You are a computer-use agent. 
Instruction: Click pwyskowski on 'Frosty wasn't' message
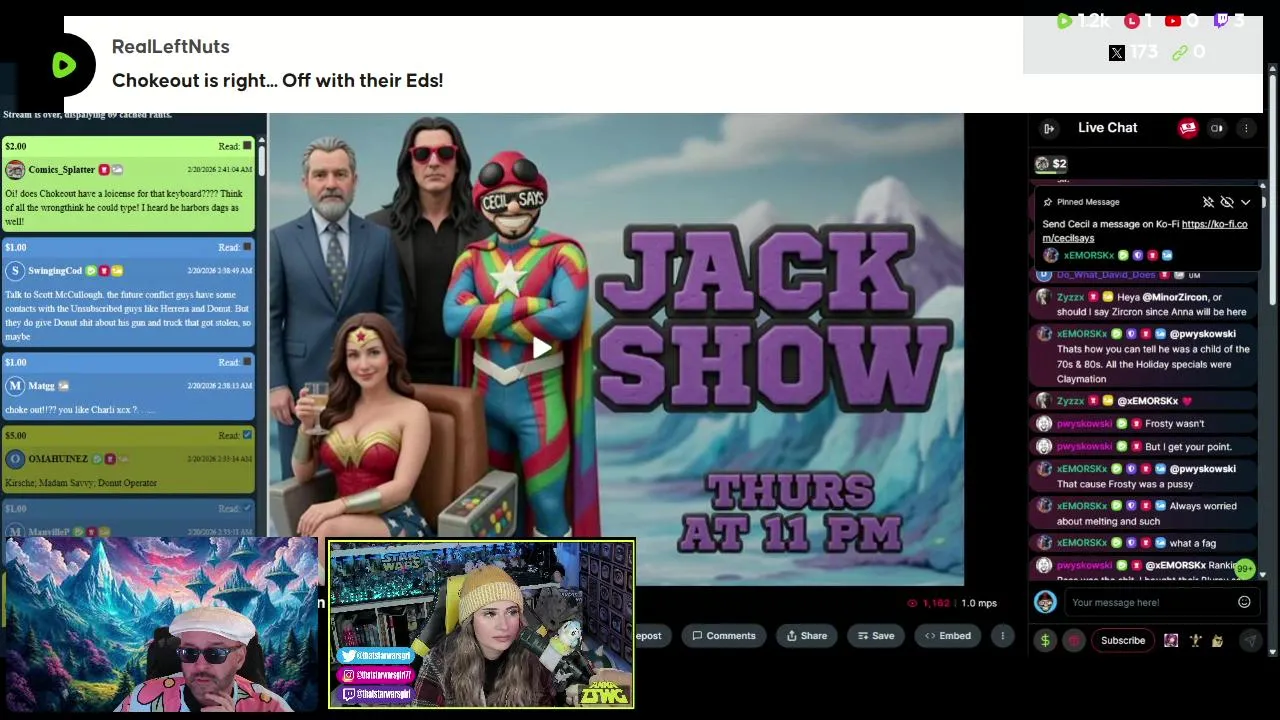1084,424
